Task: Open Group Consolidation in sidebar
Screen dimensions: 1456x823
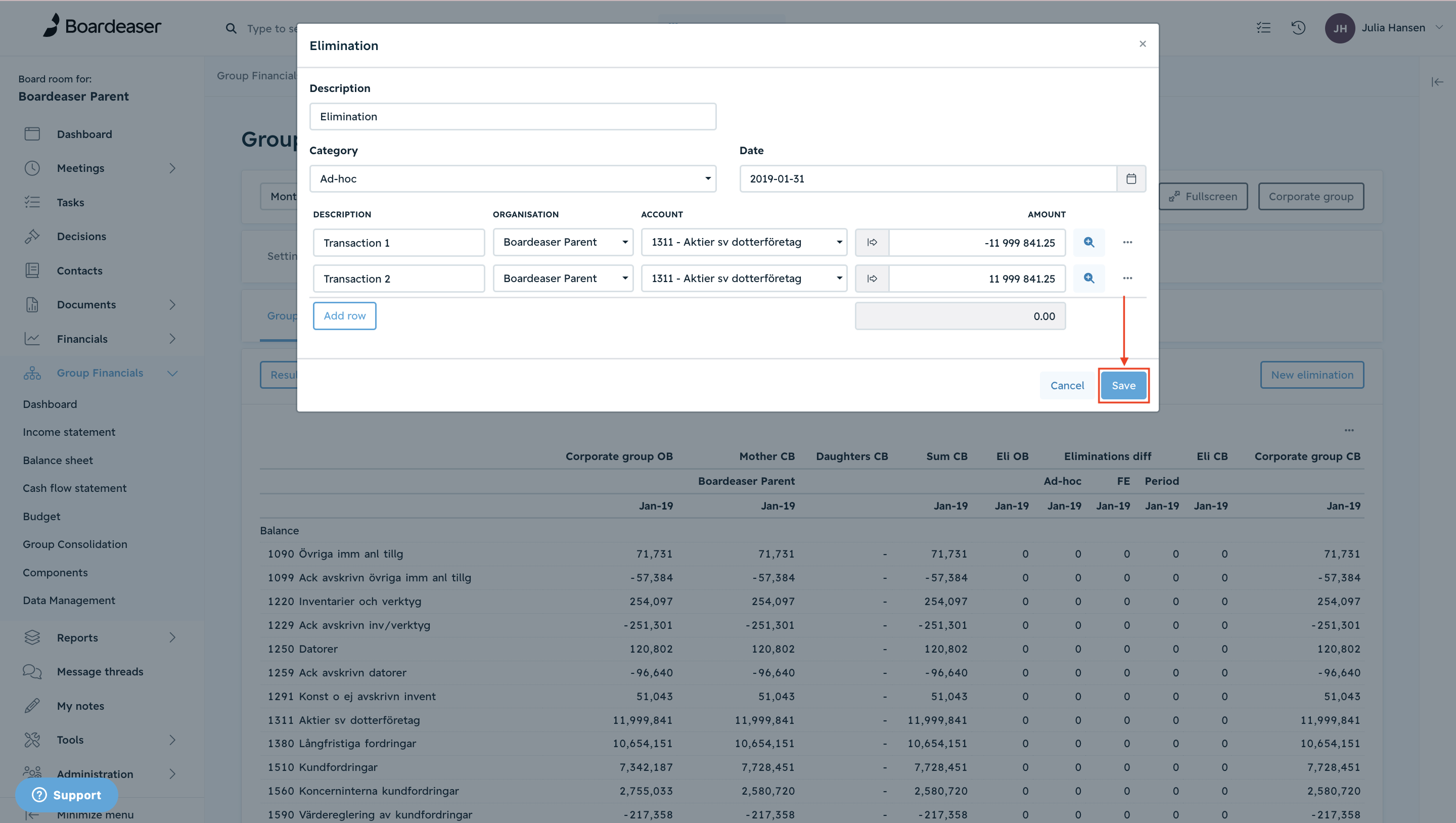Action: (x=75, y=544)
